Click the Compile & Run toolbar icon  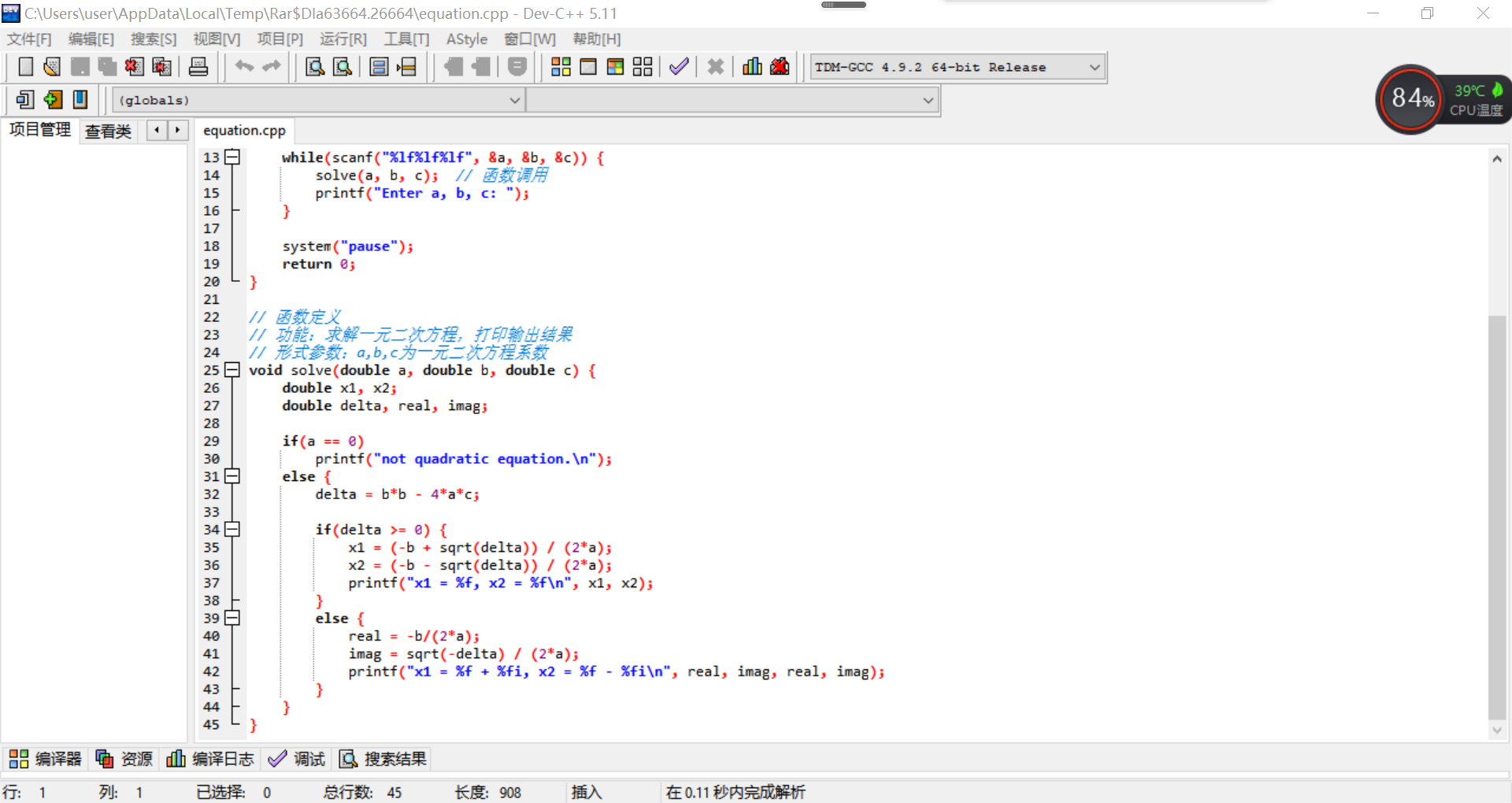[615, 67]
